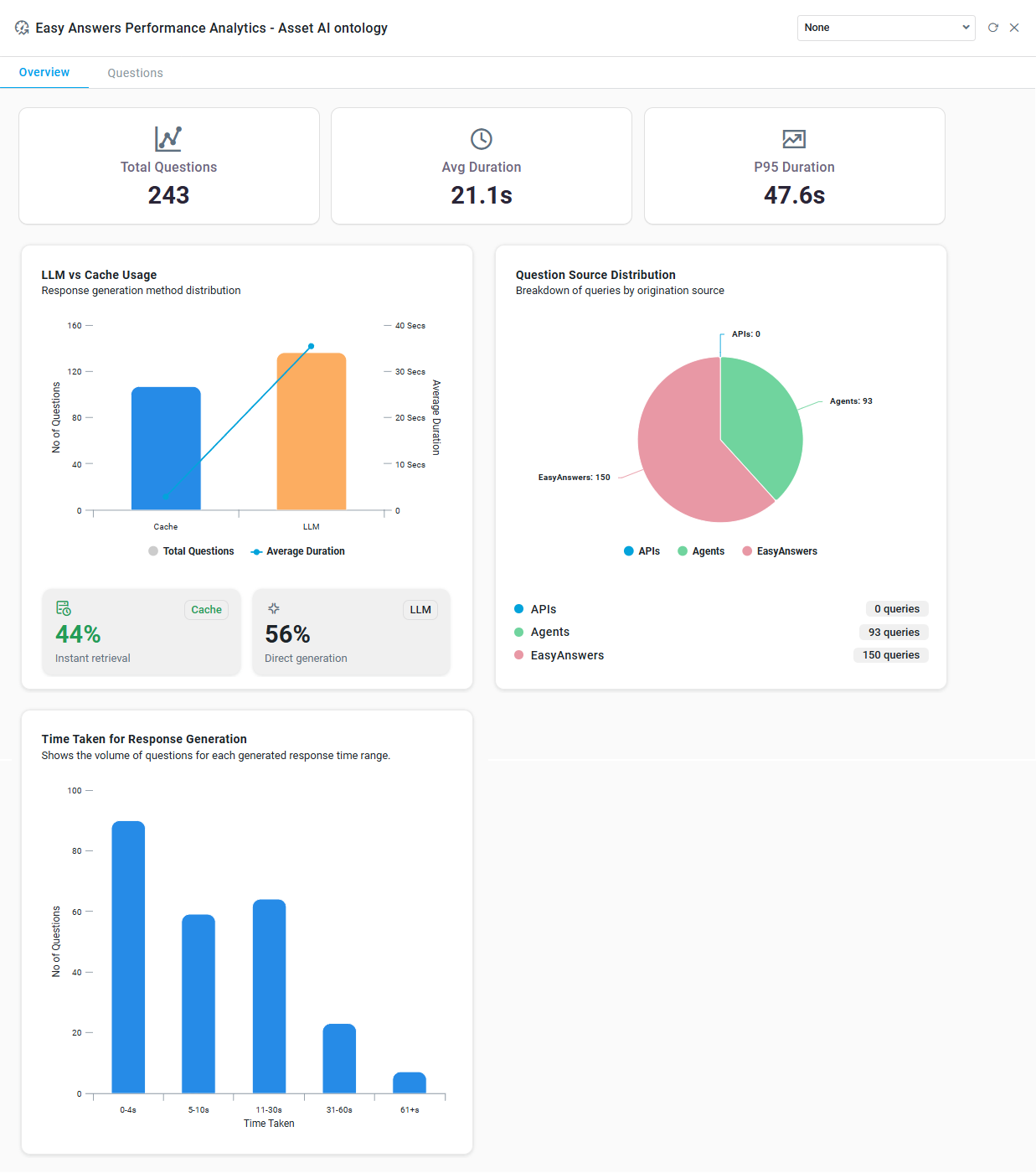Image resolution: width=1036 pixels, height=1173 pixels.
Task: Click the Avg Duration clock icon
Action: click(x=482, y=139)
